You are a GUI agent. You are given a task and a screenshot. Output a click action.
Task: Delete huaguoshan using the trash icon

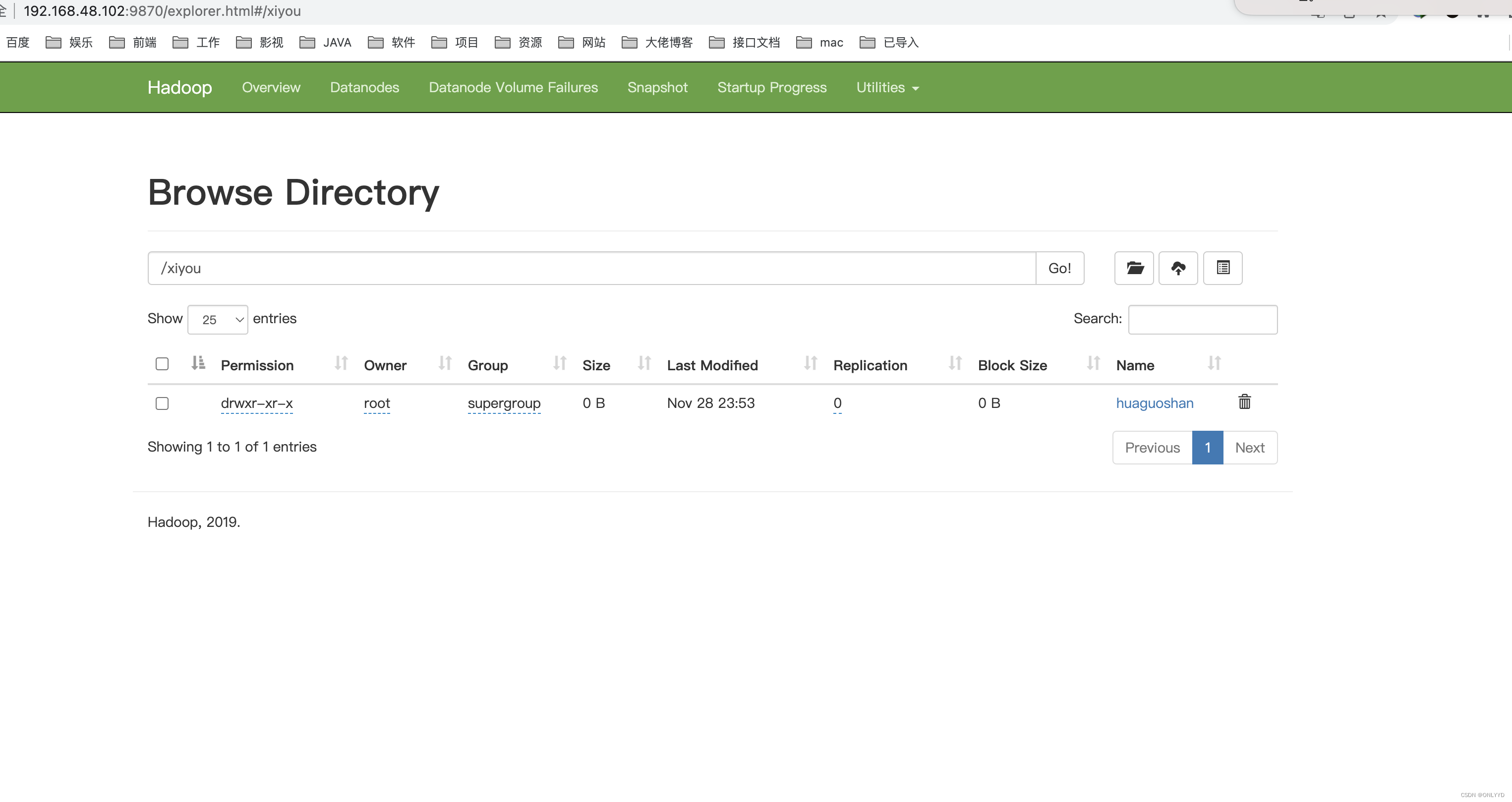1244,402
